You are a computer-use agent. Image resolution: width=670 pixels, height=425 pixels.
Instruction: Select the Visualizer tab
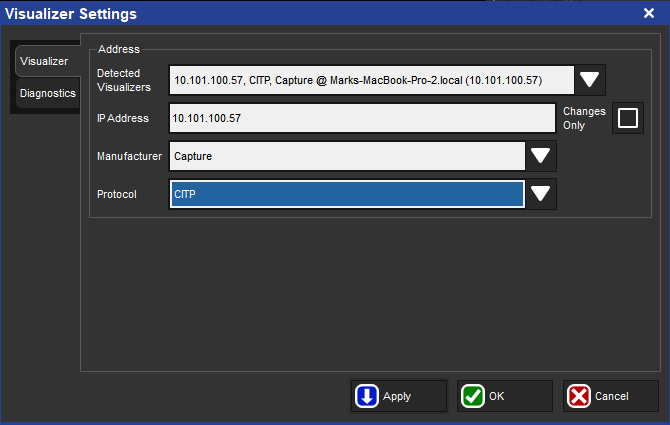point(44,61)
